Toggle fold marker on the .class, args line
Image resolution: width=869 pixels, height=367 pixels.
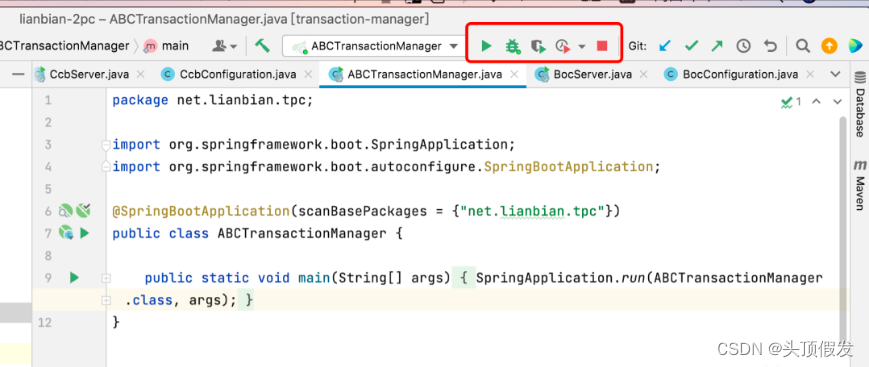coord(105,300)
